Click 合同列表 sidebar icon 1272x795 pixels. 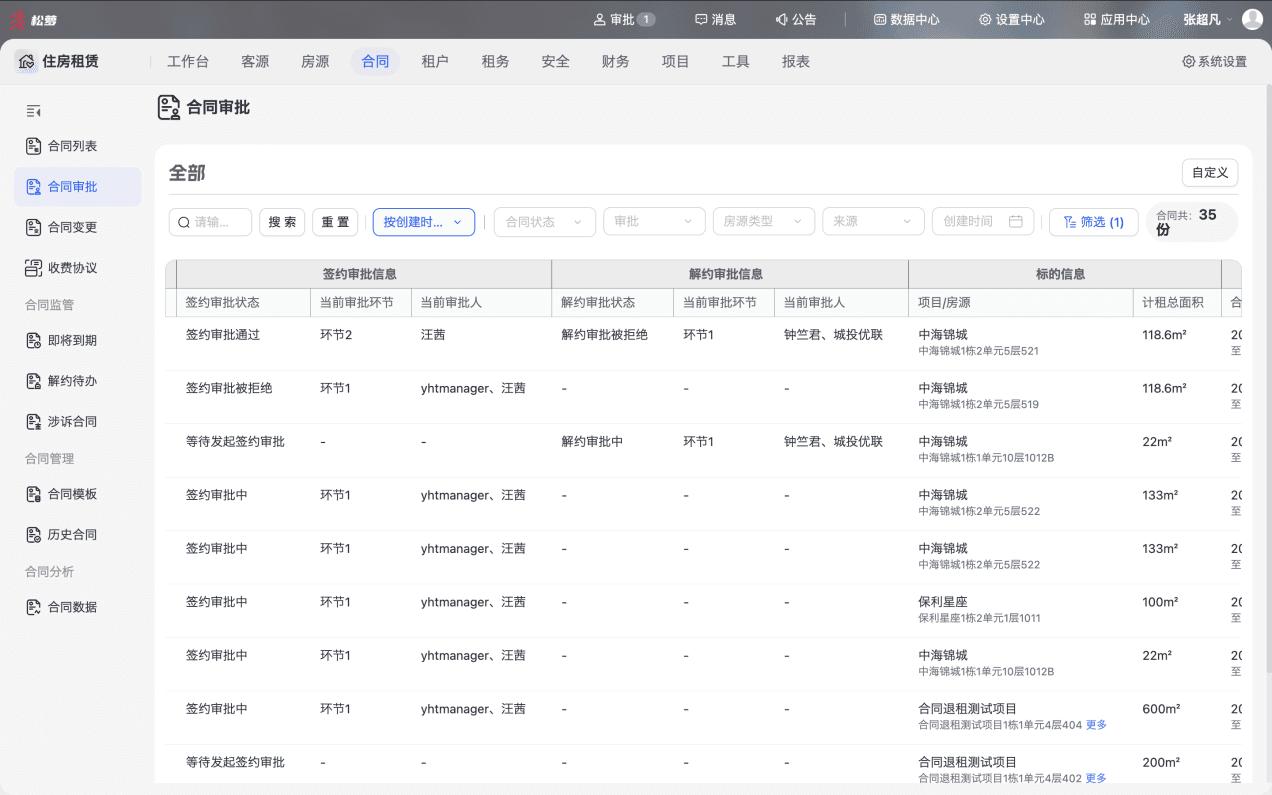[33, 146]
